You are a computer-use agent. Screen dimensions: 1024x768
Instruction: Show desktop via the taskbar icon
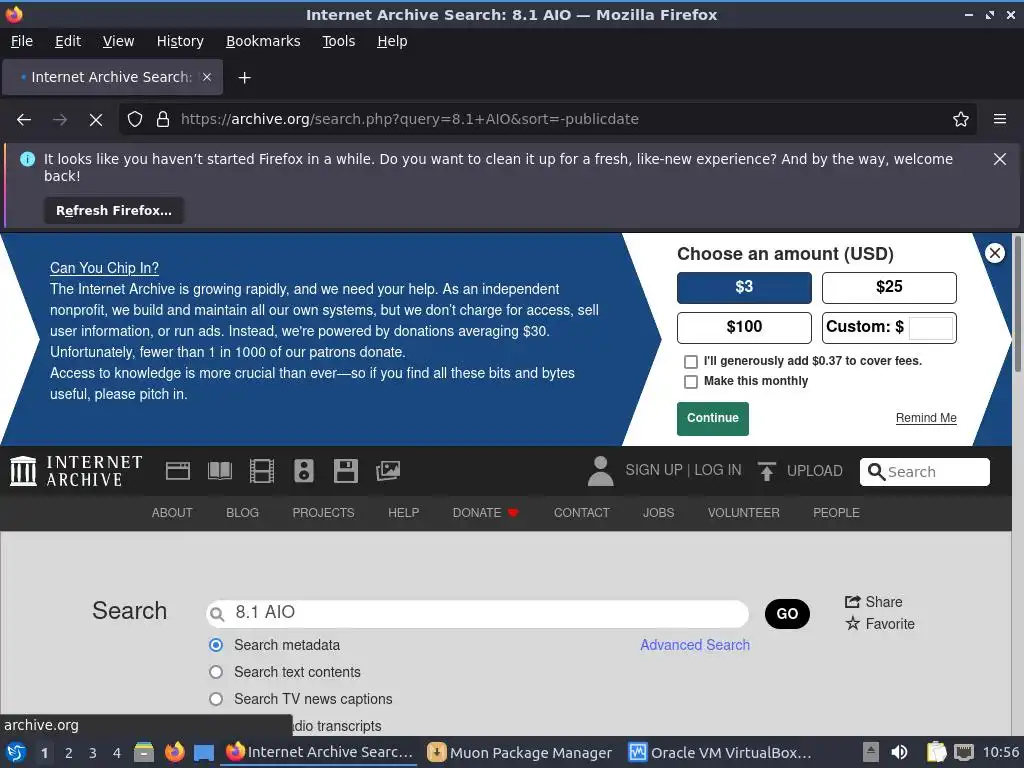204,752
